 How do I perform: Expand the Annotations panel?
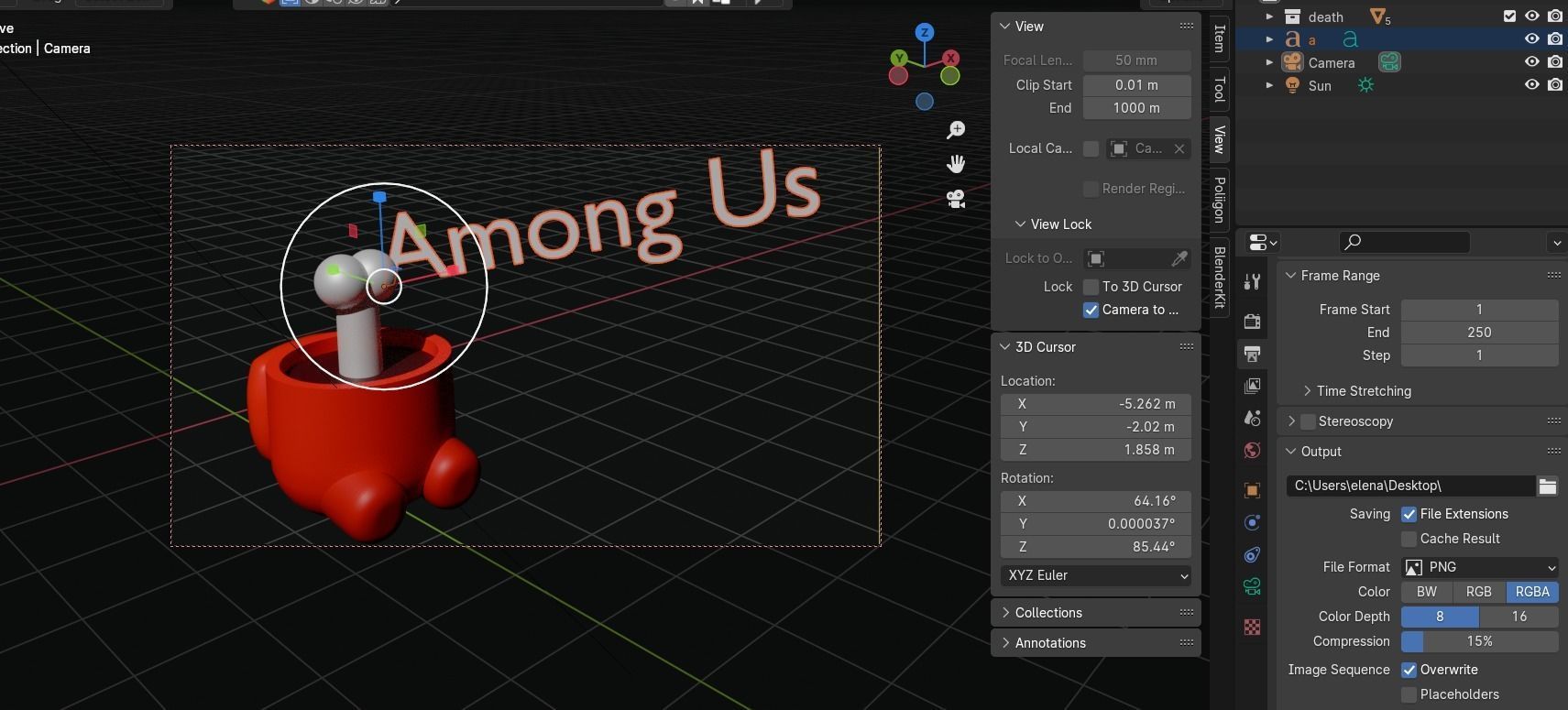1005,643
